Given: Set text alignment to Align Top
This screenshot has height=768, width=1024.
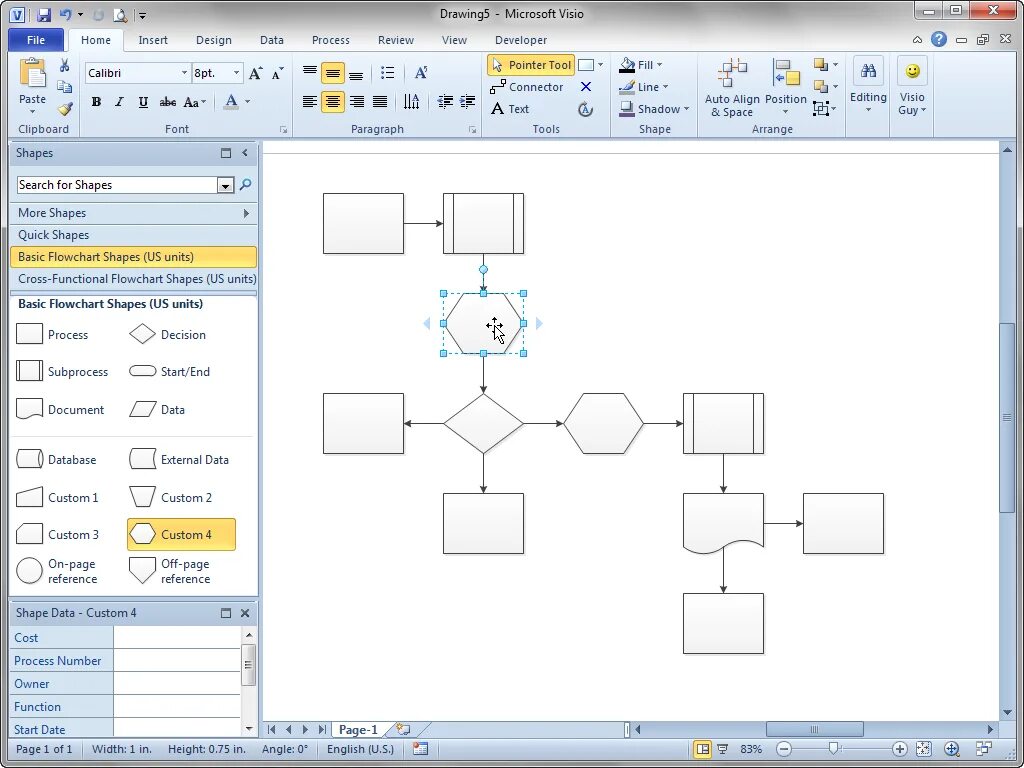Looking at the screenshot, I should [x=310, y=72].
